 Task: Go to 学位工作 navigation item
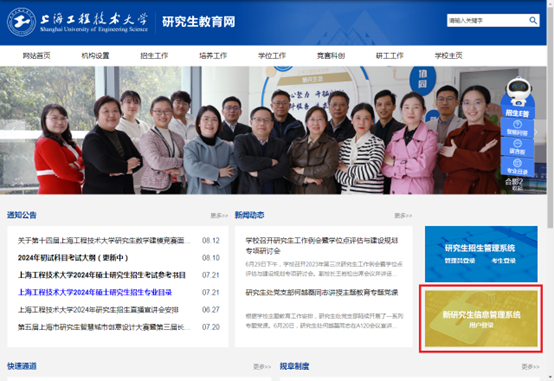[272, 55]
